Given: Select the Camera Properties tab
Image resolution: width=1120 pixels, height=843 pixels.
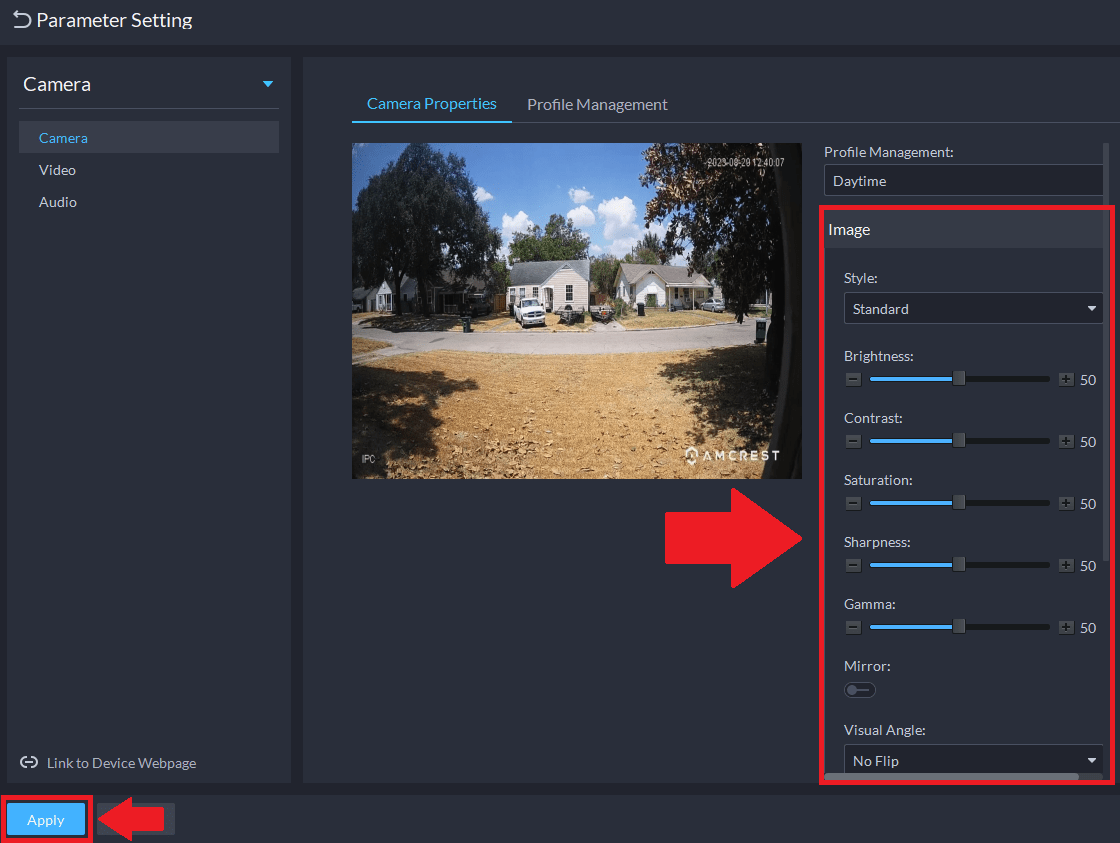Looking at the screenshot, I should point(431,104).
